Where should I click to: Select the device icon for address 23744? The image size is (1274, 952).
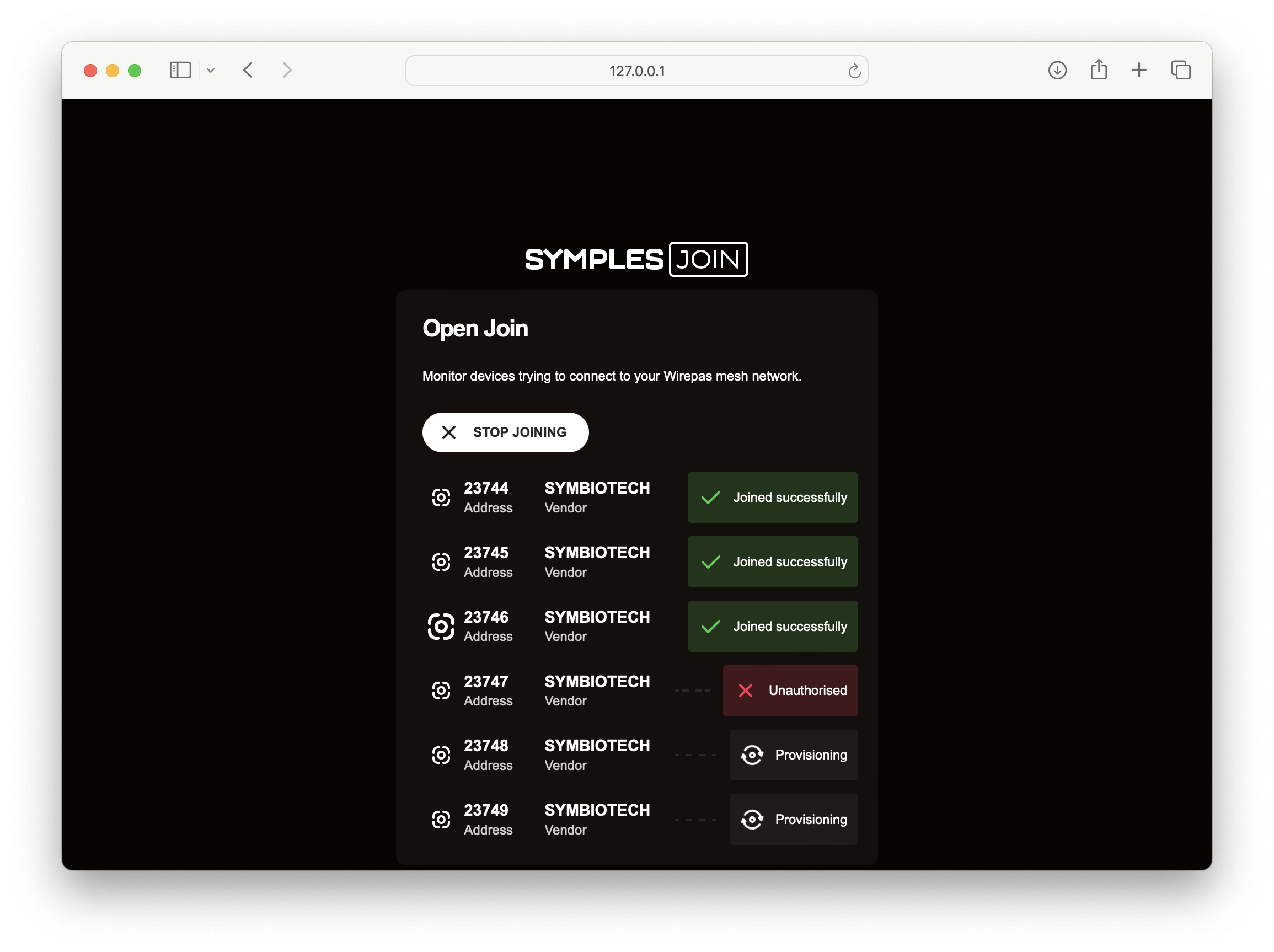441,497
